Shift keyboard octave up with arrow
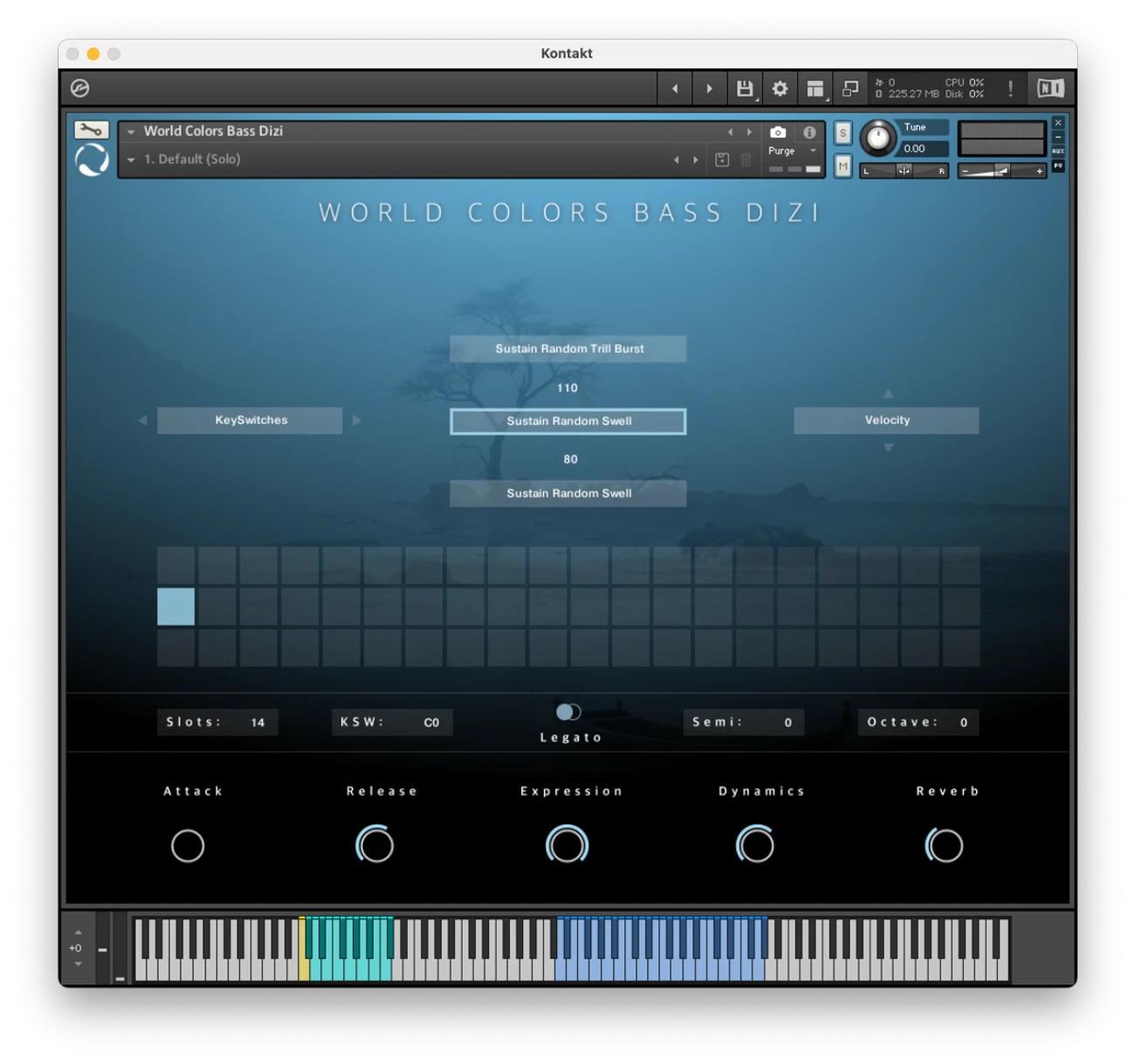Viewport: 1135px width, 1064px height. [78, 932]
